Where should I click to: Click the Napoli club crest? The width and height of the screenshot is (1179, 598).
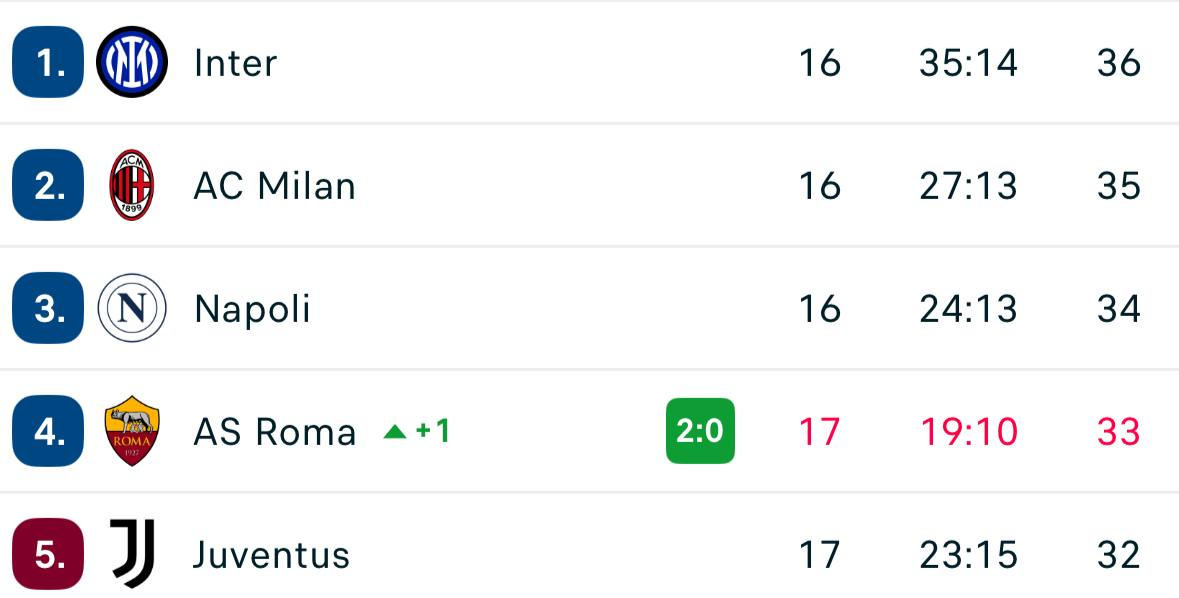point(132,308)
